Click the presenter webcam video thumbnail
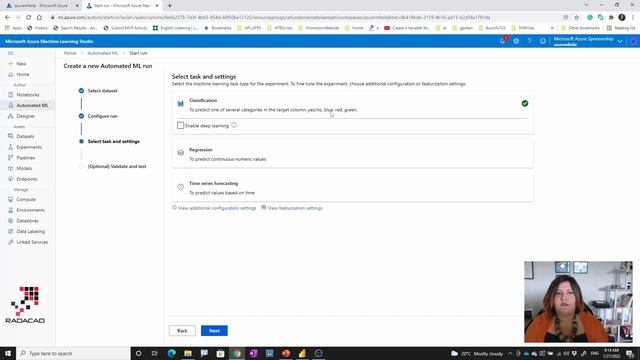The image size is (640, 360). coord(578,302)
